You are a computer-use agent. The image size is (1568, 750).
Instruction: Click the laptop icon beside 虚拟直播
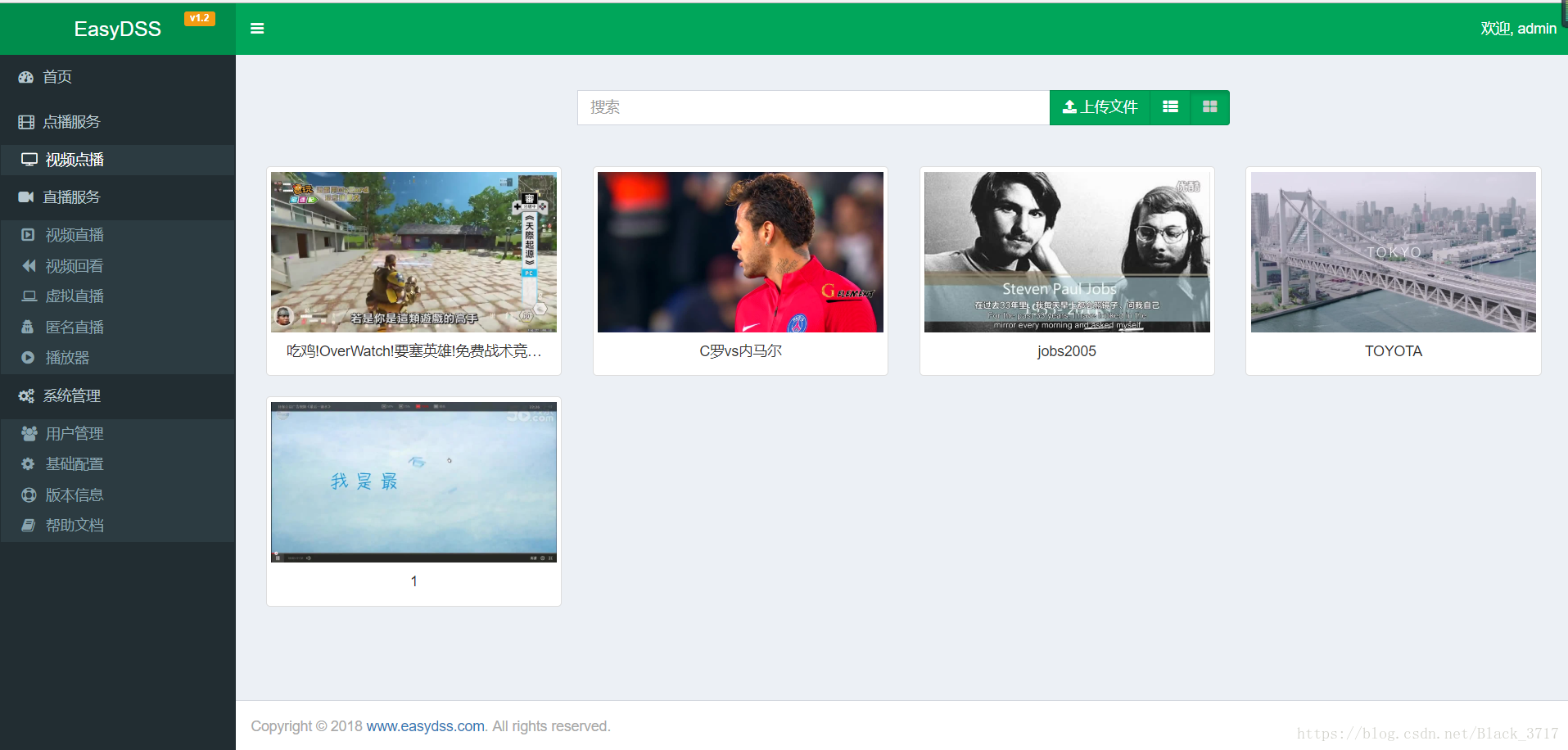[29, 296]
